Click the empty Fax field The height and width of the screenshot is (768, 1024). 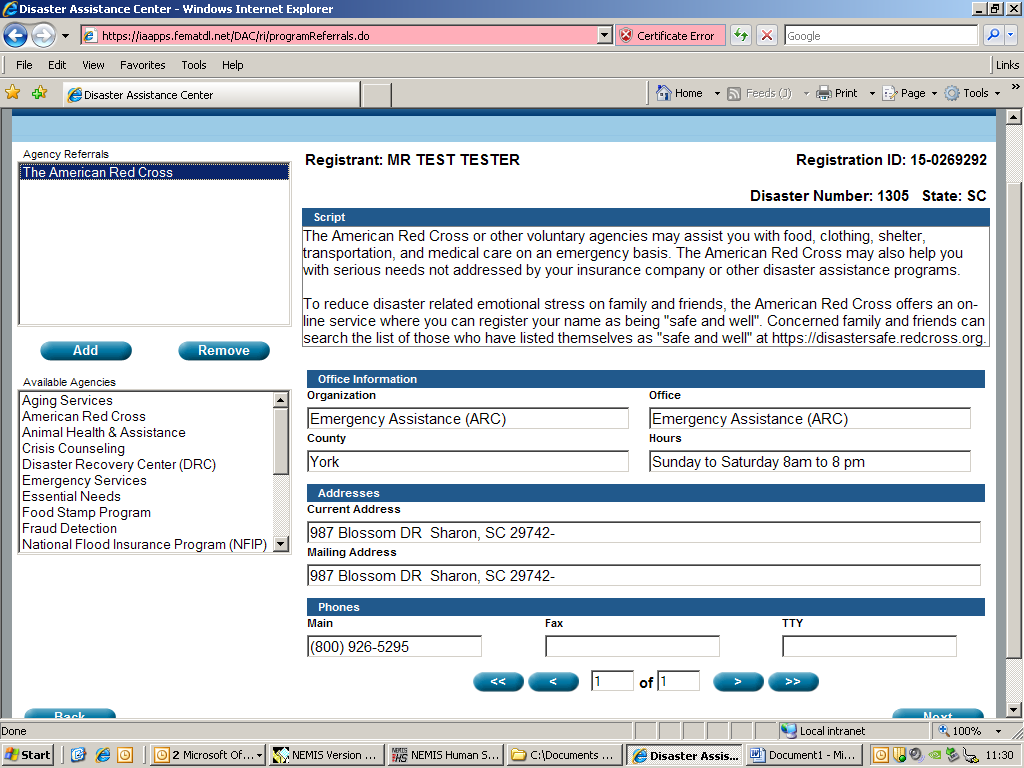pyautogui.click(x=632, y=647)
